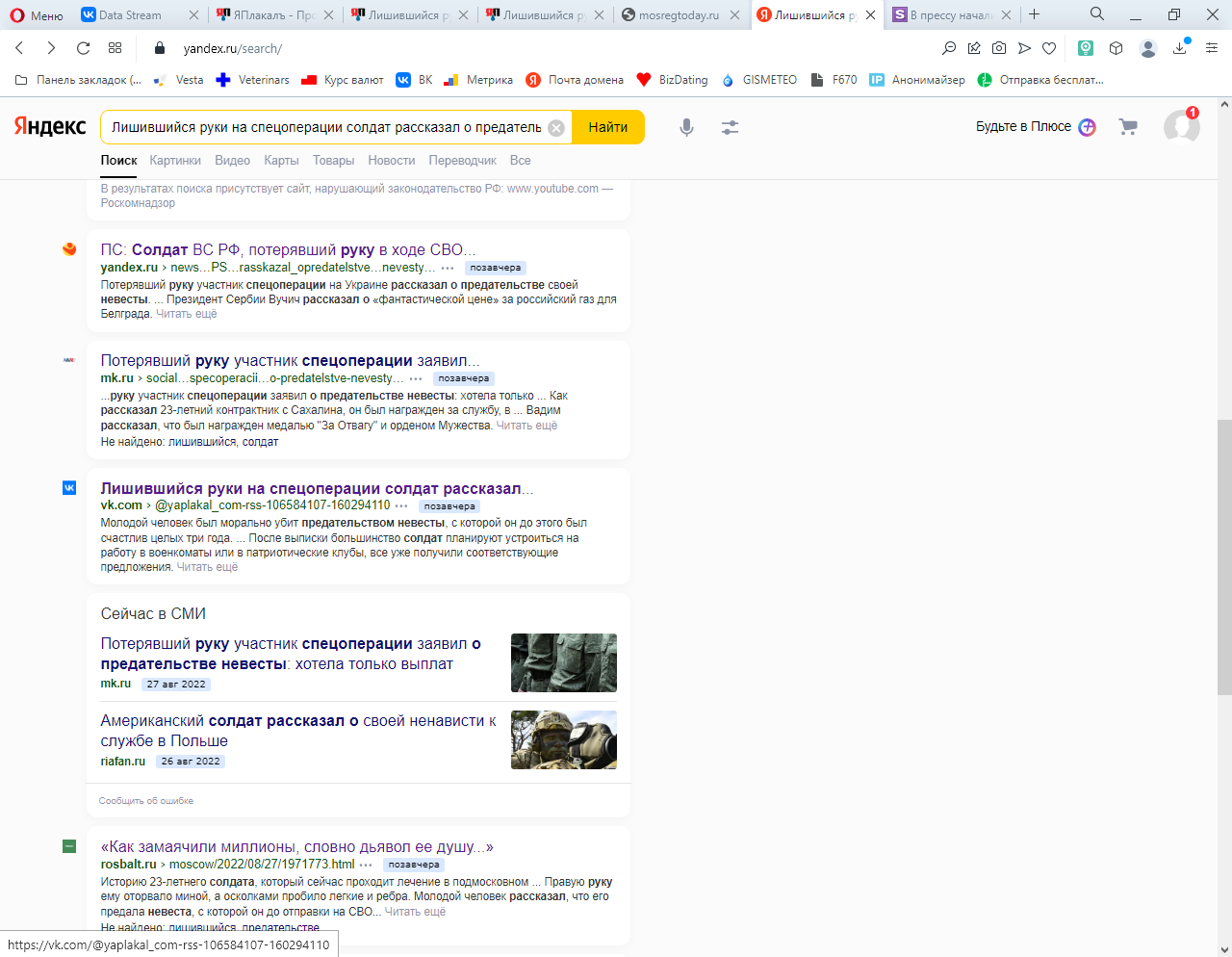Switch to the ЯПлакалъ tab
Viewport: 1232px width, 957px height.
[x=275, y=15]
